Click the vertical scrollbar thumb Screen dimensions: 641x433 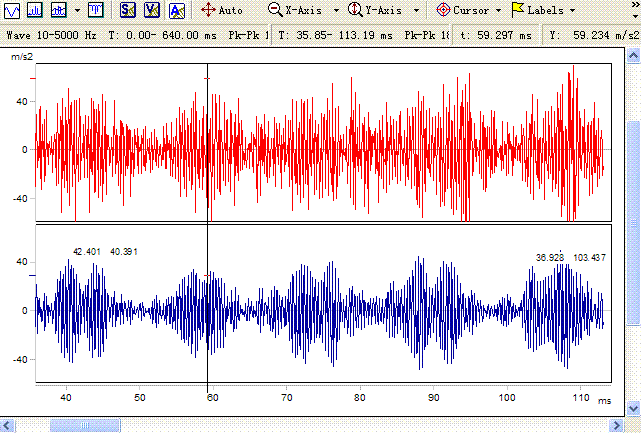pos(633,223)
